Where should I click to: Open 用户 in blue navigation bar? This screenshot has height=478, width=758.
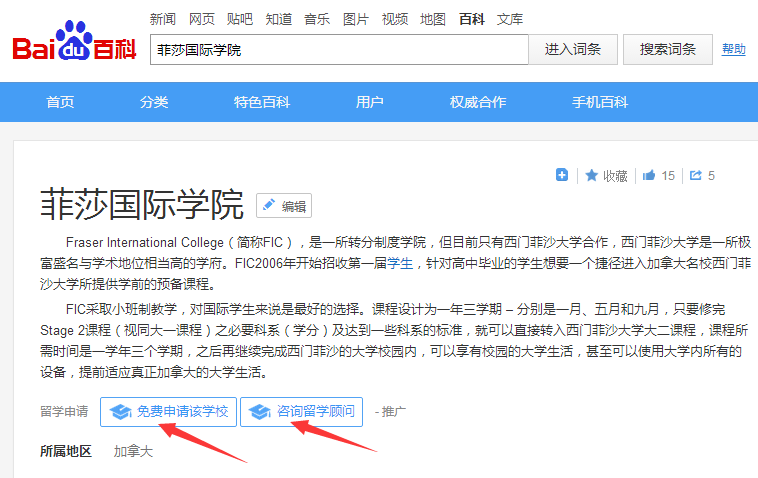pos(369,102)
